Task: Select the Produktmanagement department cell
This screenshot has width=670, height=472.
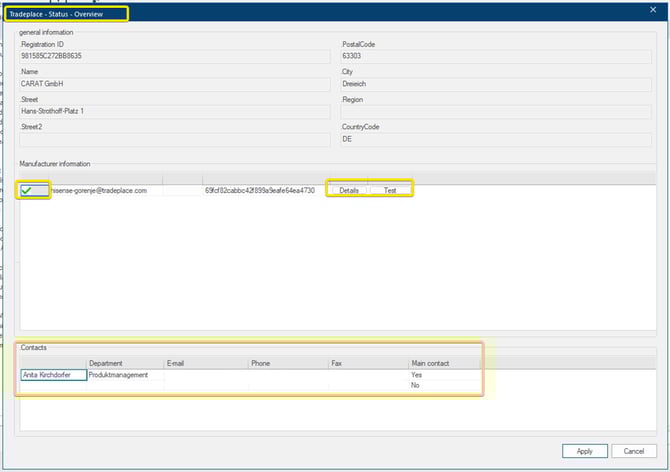Action: coord(124,375)
